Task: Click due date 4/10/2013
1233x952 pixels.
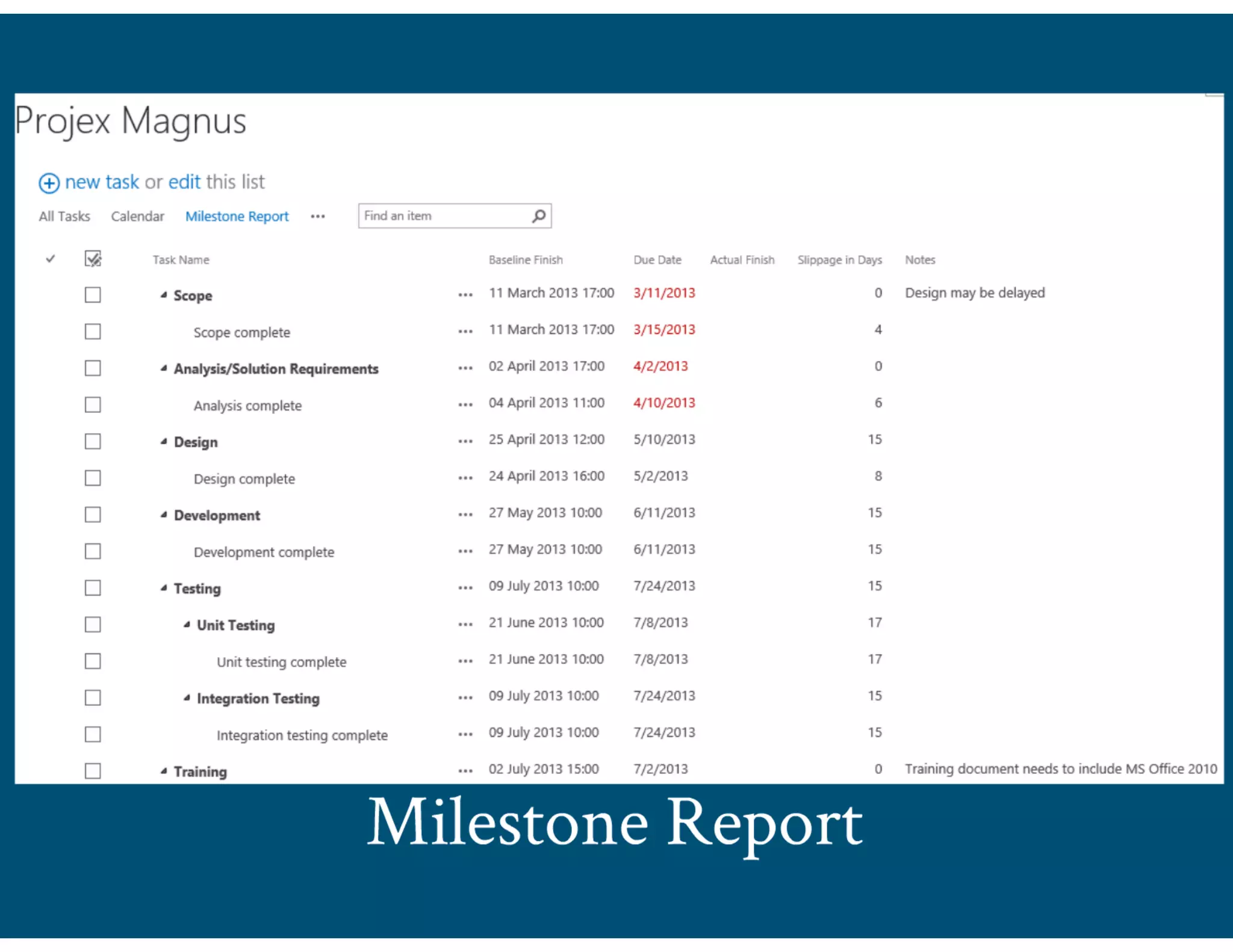Action: click(x=664, y=403)
